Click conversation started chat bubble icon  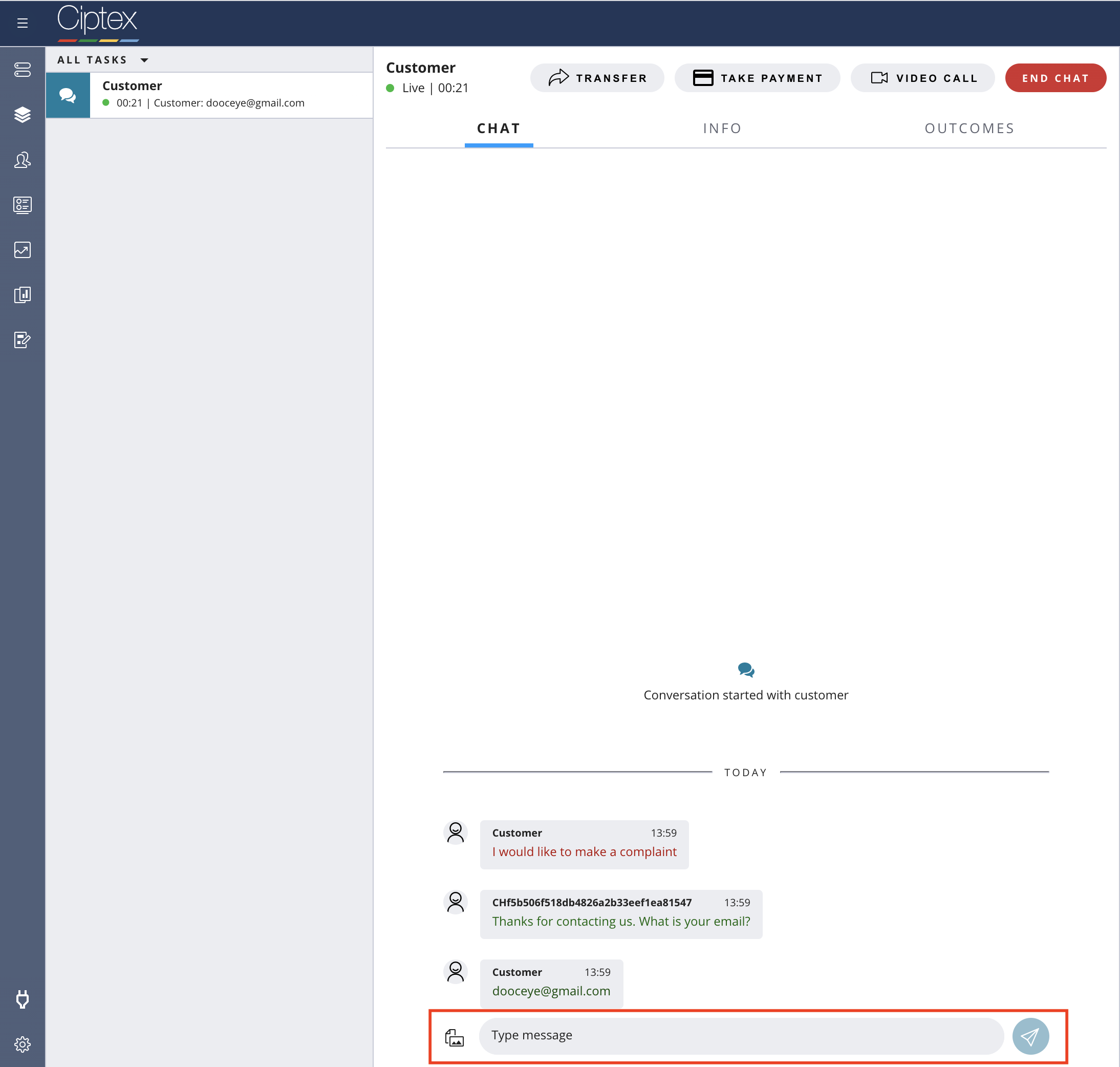[746, 669]
